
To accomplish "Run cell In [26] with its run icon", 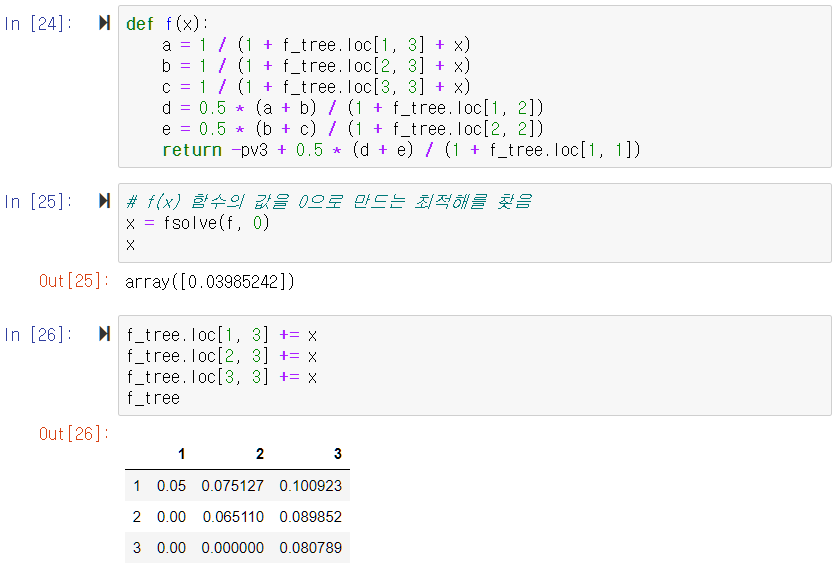I will click(x=104, y=334).
